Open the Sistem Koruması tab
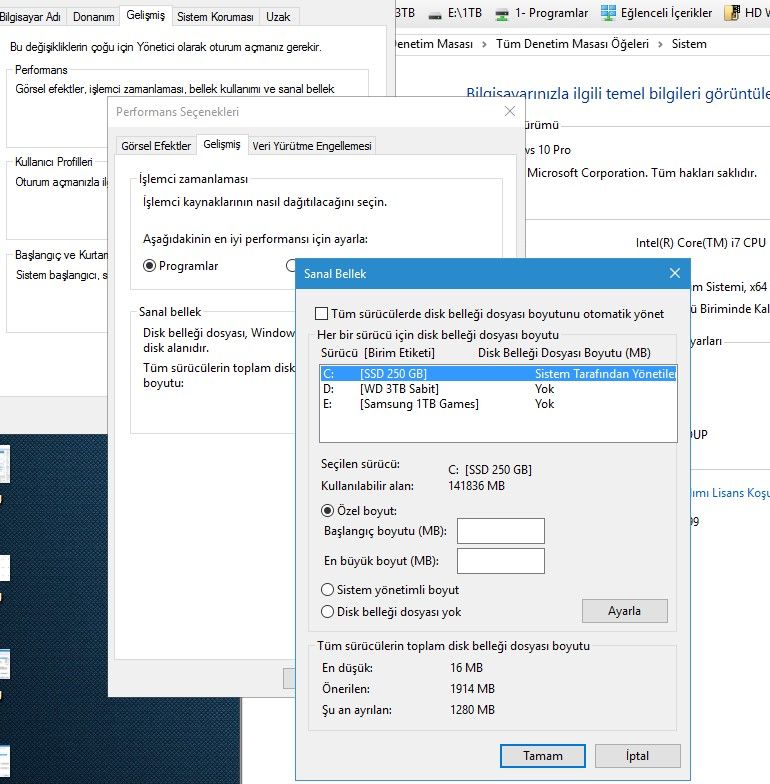The width and height of the screenshot is (770, 784). coord(215,16)
